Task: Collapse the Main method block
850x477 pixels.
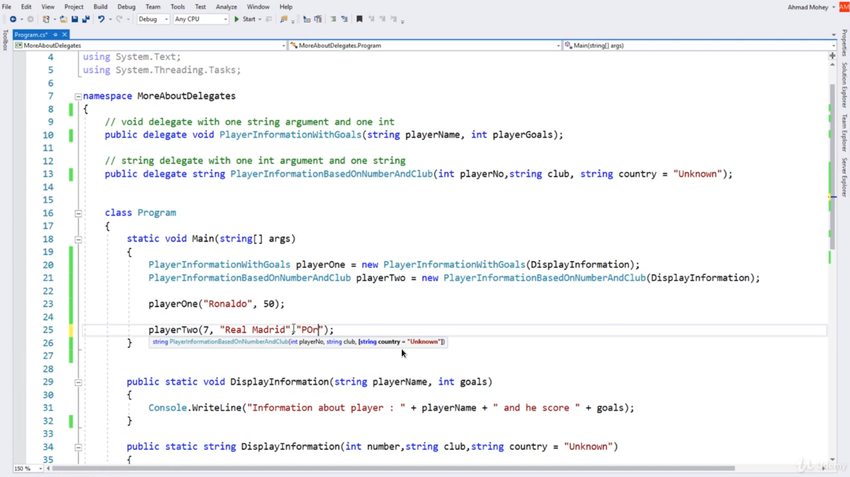Action: point(78,240)
